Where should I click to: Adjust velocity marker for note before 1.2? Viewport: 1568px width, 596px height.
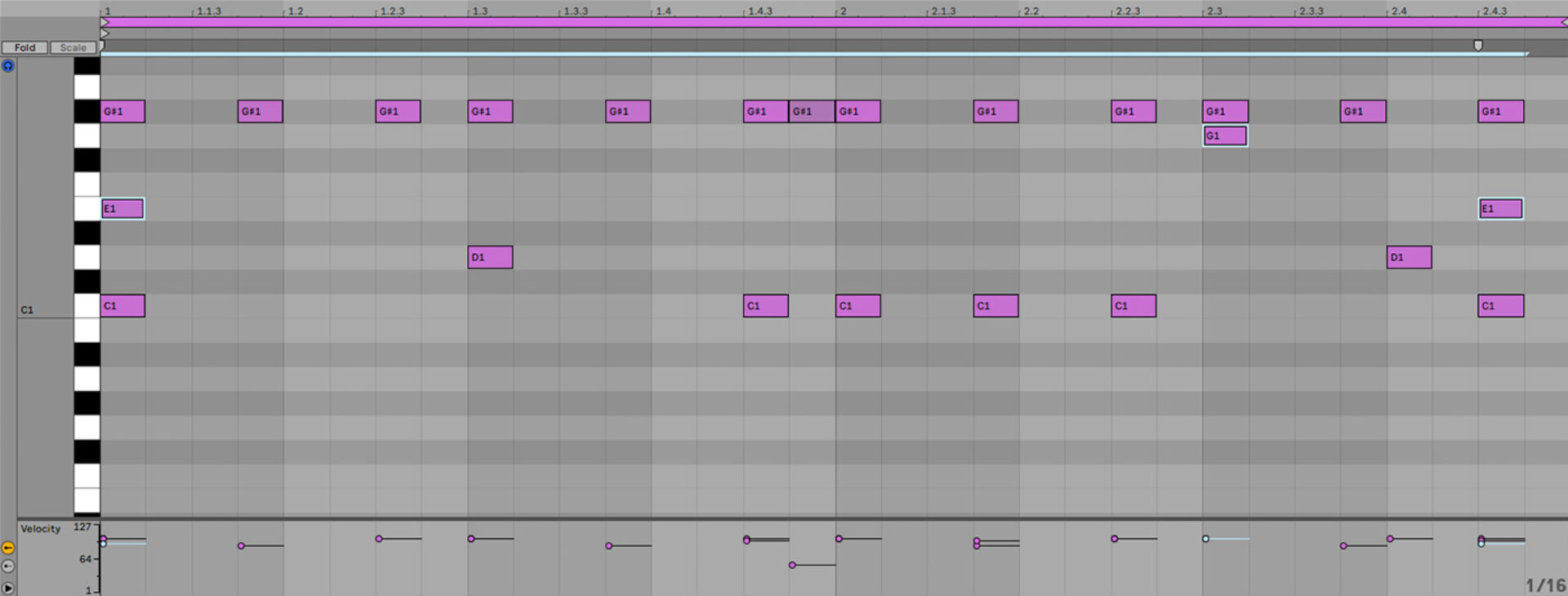pos(241,545)
